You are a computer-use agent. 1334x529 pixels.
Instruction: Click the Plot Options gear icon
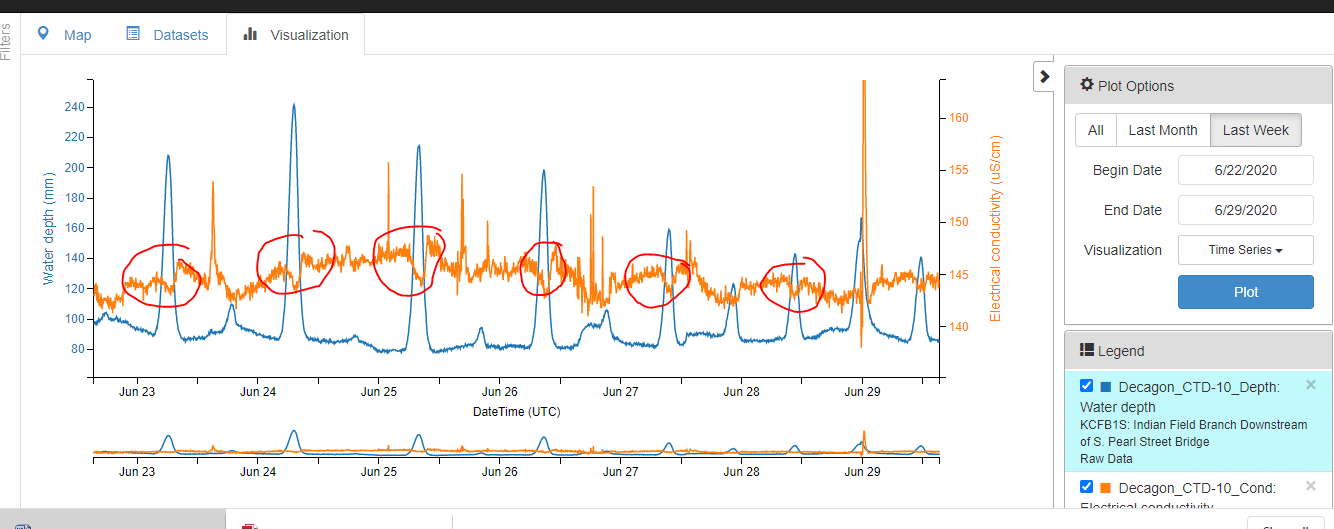pos(1087,86)
